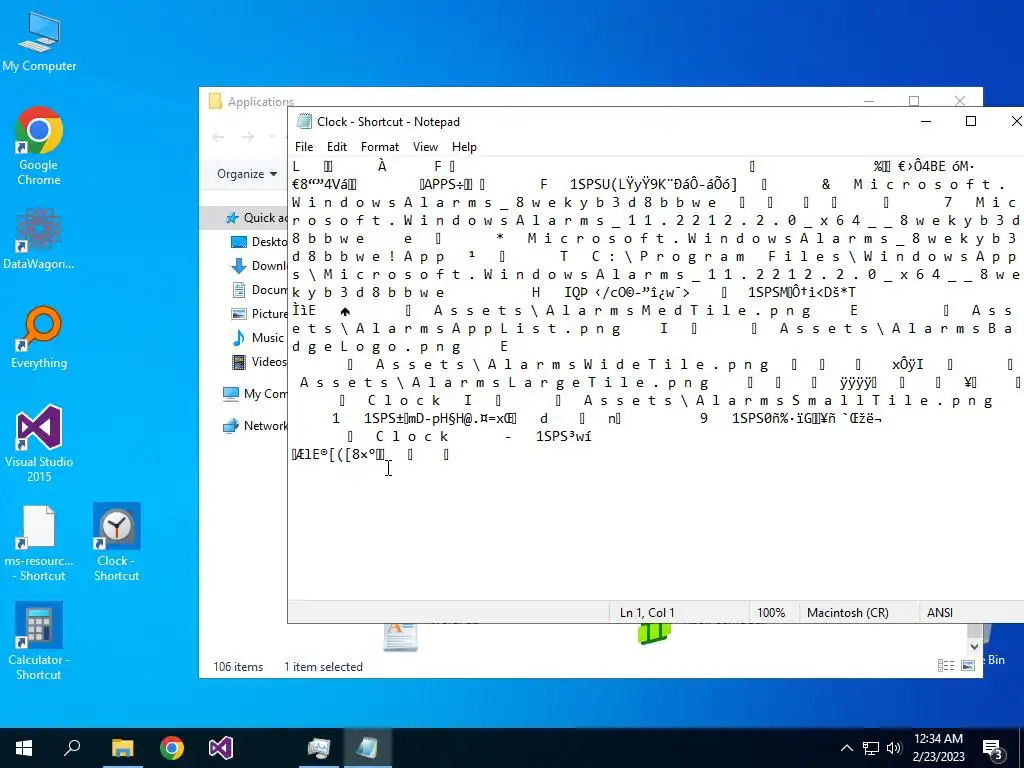Go back in the Applications Explorer window
Screen dimensions: 1024x768
218,136
